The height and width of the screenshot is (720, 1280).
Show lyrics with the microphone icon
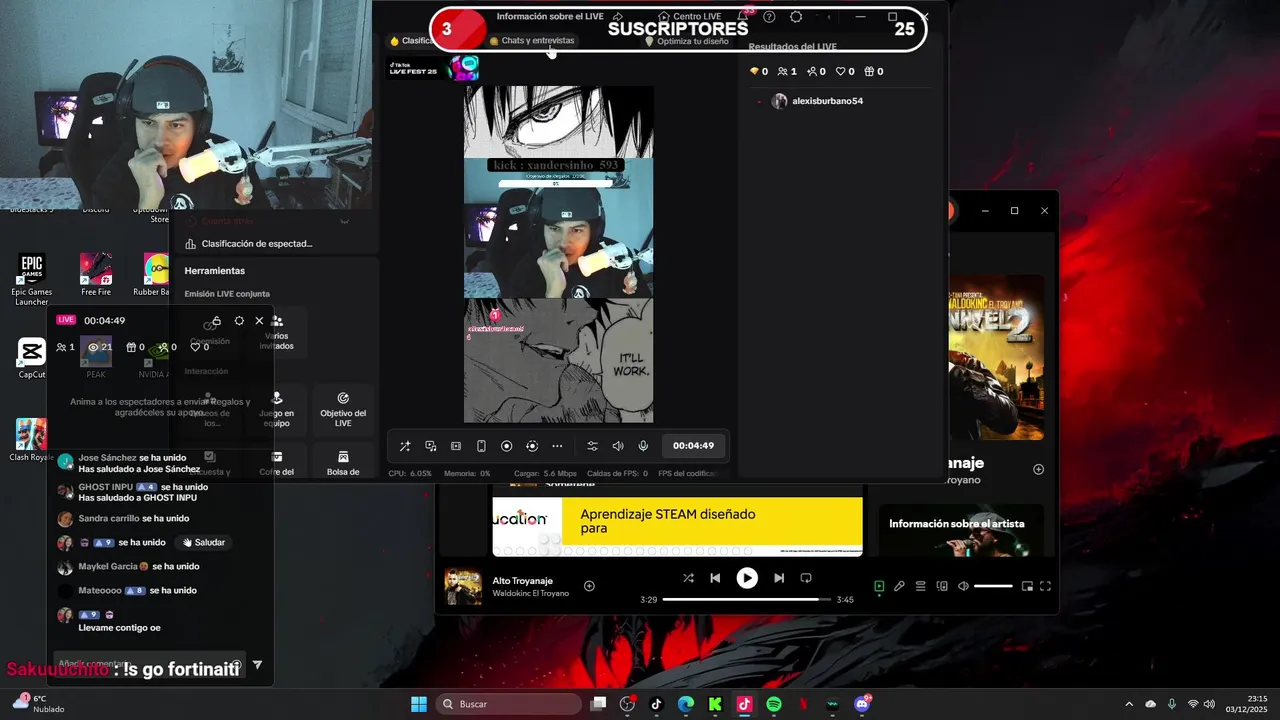pos(899,586)
